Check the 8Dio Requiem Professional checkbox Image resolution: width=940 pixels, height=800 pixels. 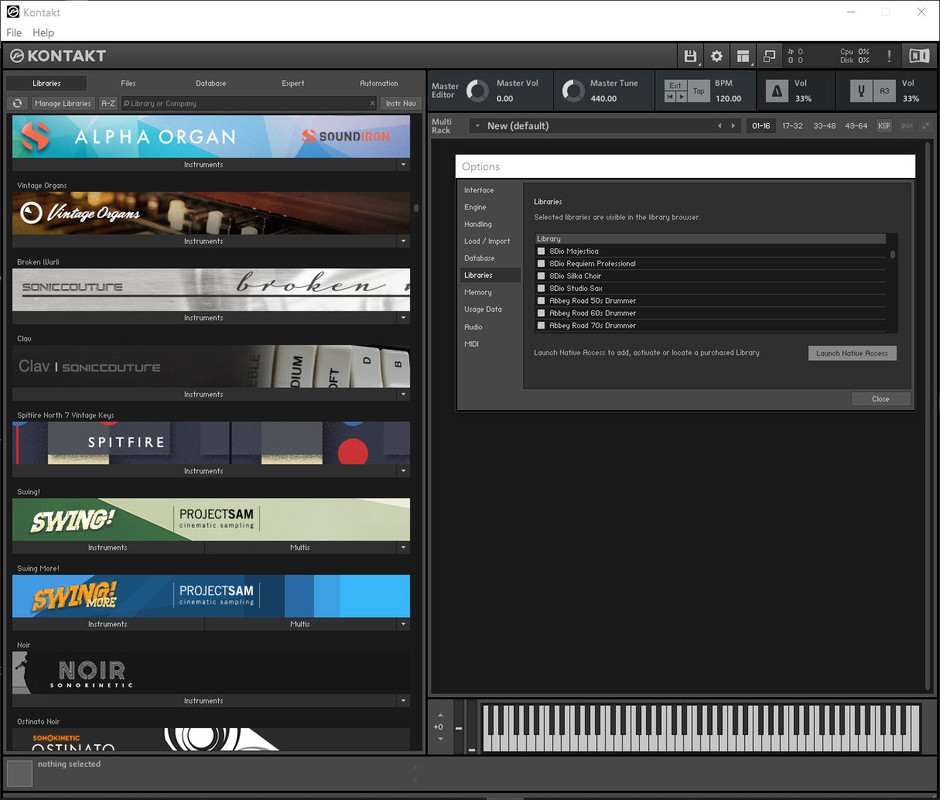click(x=541, y=263)
